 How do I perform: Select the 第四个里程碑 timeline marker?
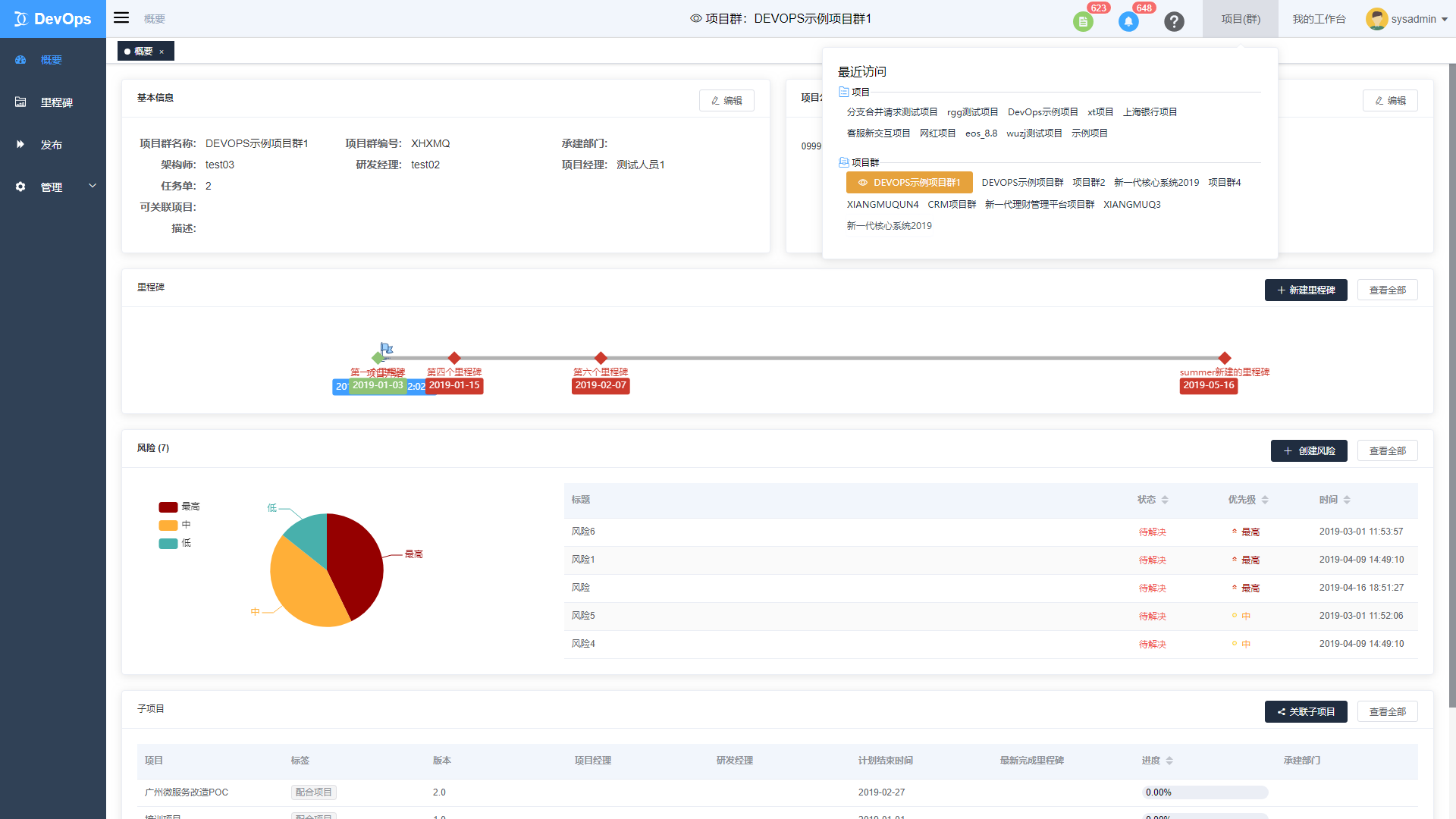(454, 358)
